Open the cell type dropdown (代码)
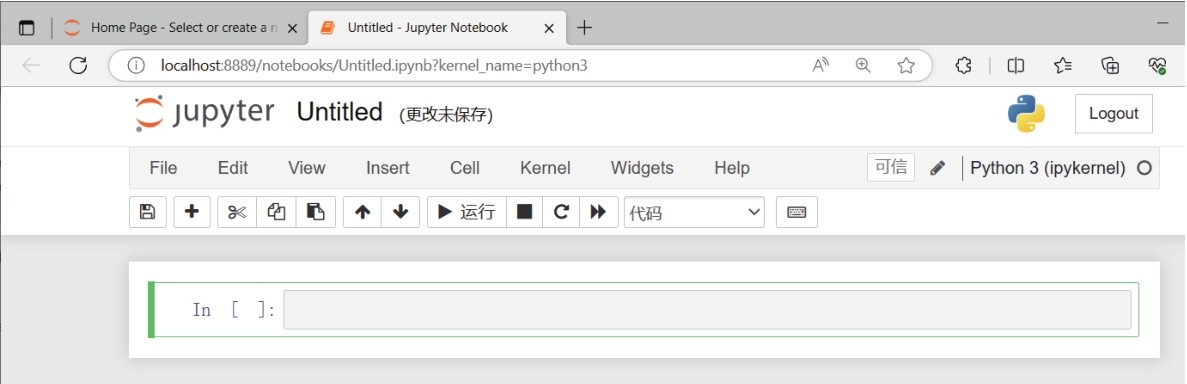 coord(694,213)
